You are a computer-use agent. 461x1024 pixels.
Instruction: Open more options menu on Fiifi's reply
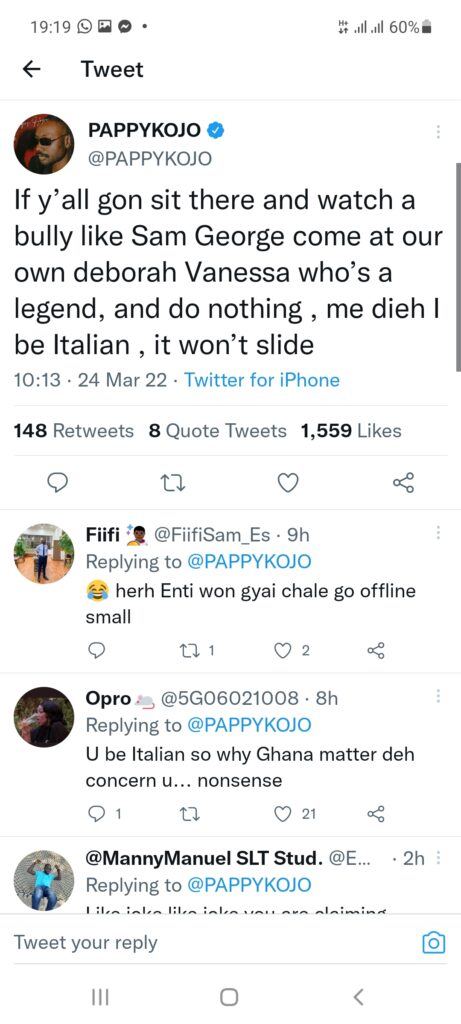pos(438,533)
